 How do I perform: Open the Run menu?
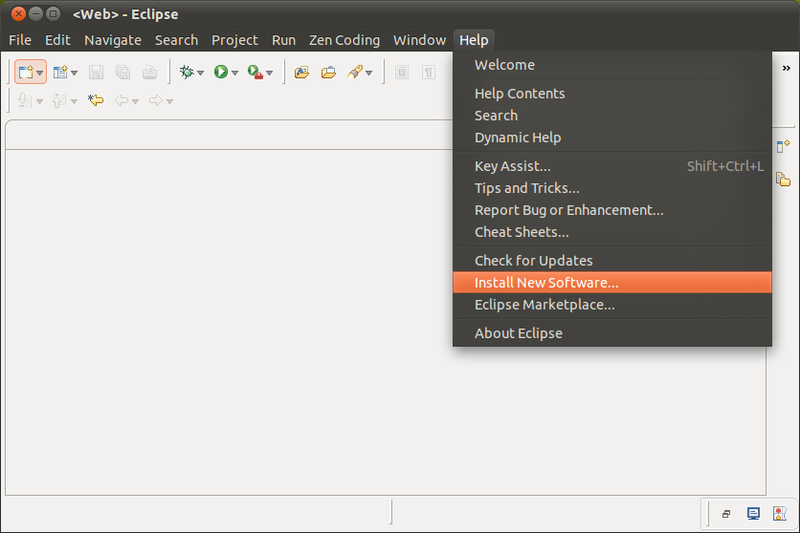[x=284, y=40]
